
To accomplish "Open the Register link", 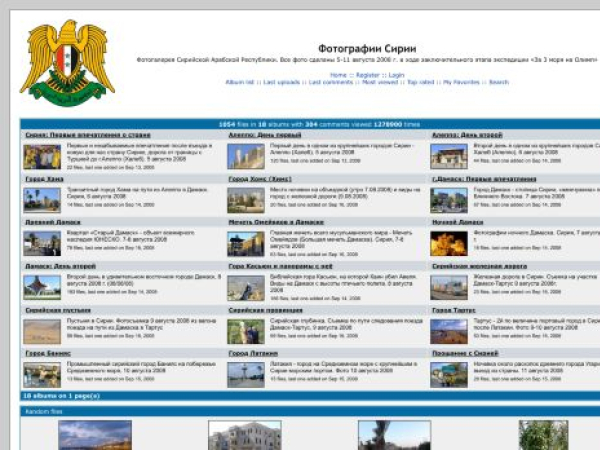I will (367, 75).
